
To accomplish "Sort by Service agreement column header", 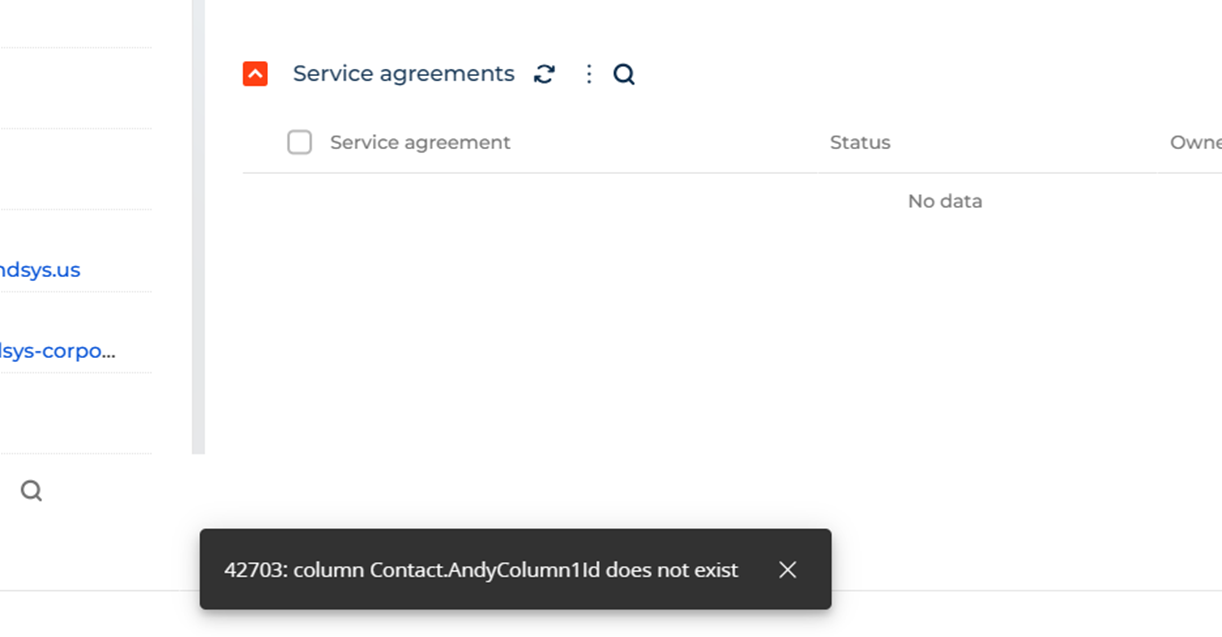I will coord(420,143).
